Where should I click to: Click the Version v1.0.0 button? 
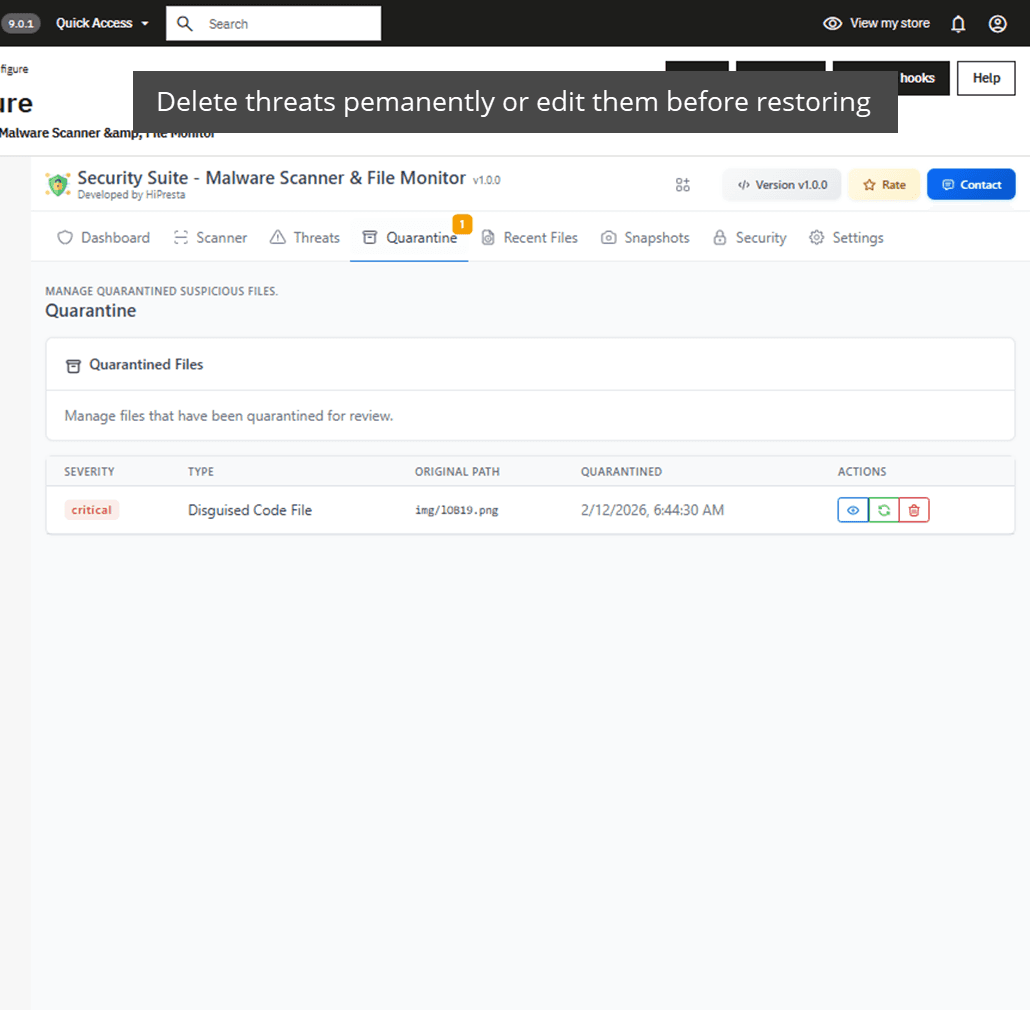pos(782,185)
